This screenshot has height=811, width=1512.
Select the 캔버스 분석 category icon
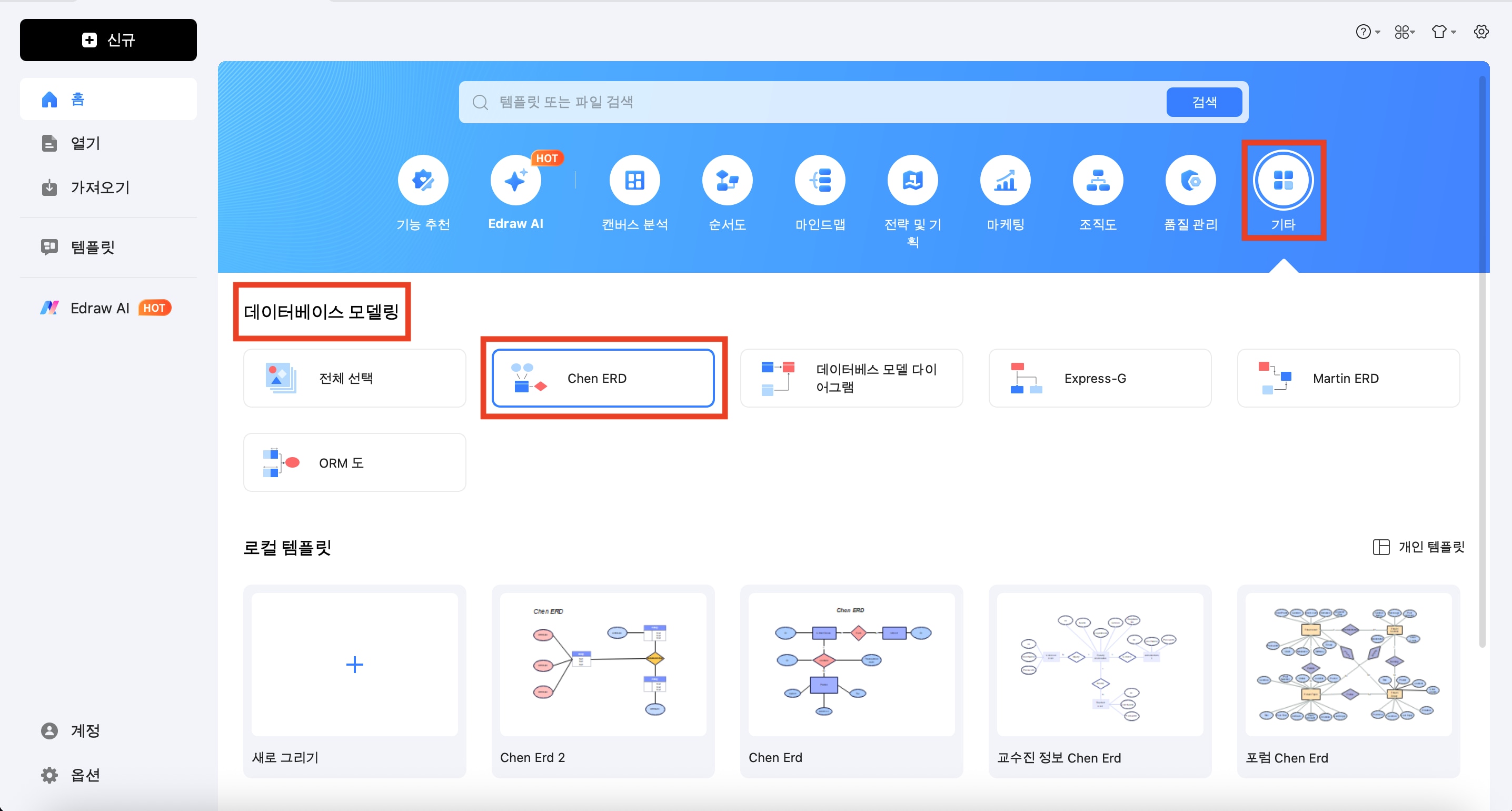[x=634, y=180]
